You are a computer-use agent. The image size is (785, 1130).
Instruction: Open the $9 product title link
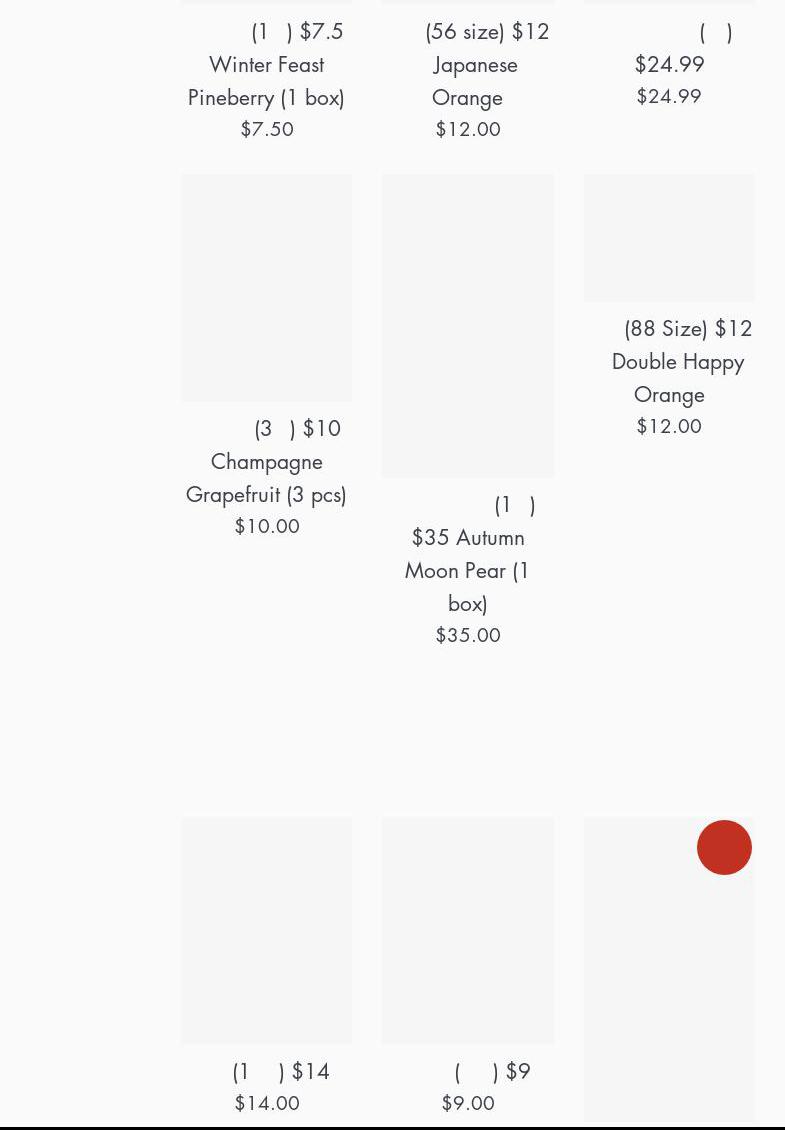pos(491,1071)
